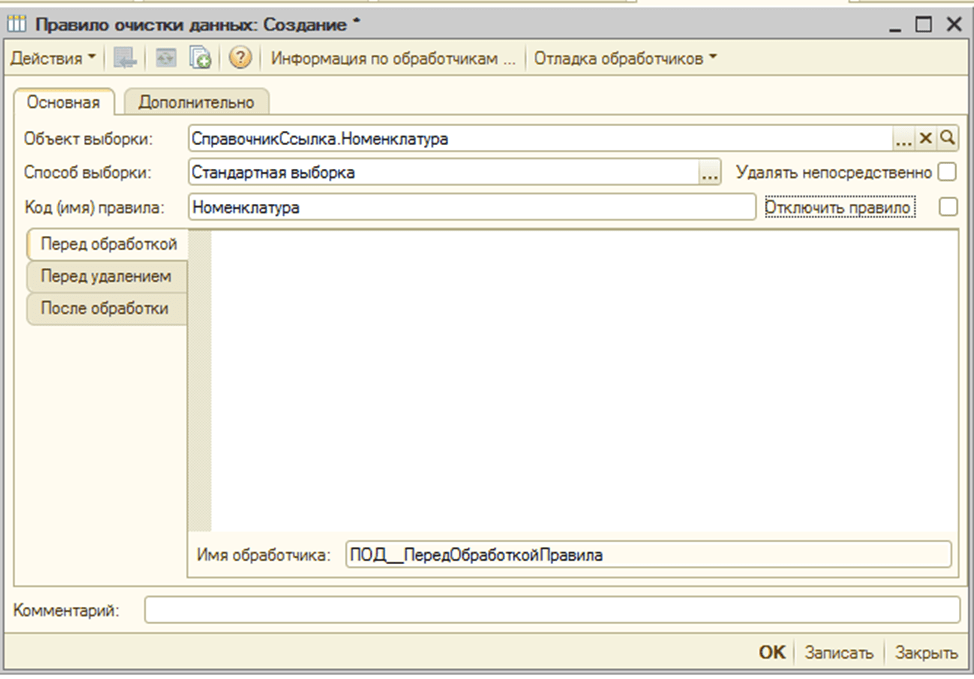Expand the Отладка обработчиков menu
This screenshot has width=974, height=679.
(625, 59)
